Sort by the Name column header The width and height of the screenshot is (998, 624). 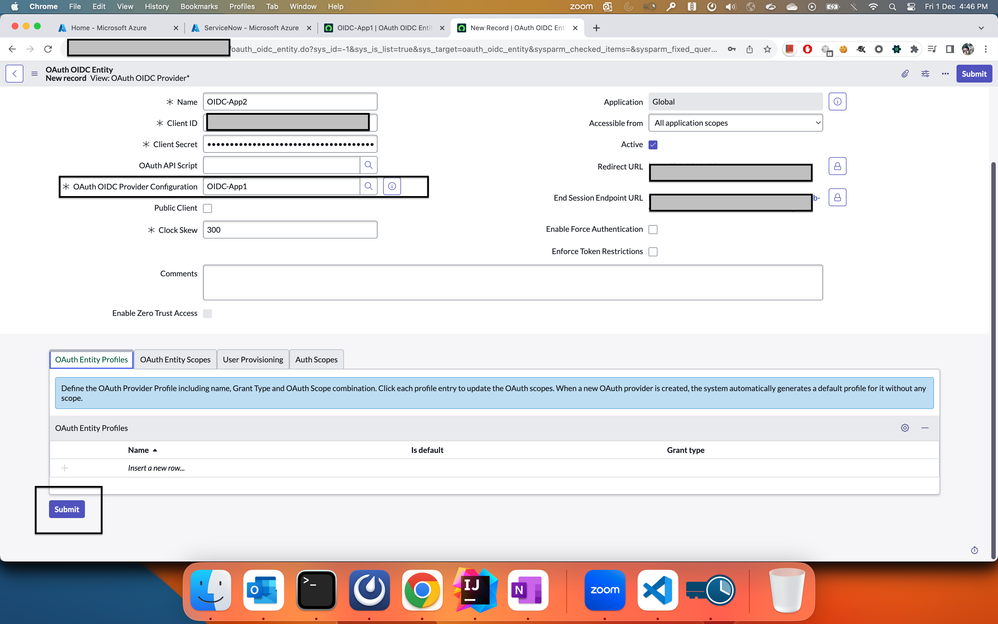coord(139,450)
